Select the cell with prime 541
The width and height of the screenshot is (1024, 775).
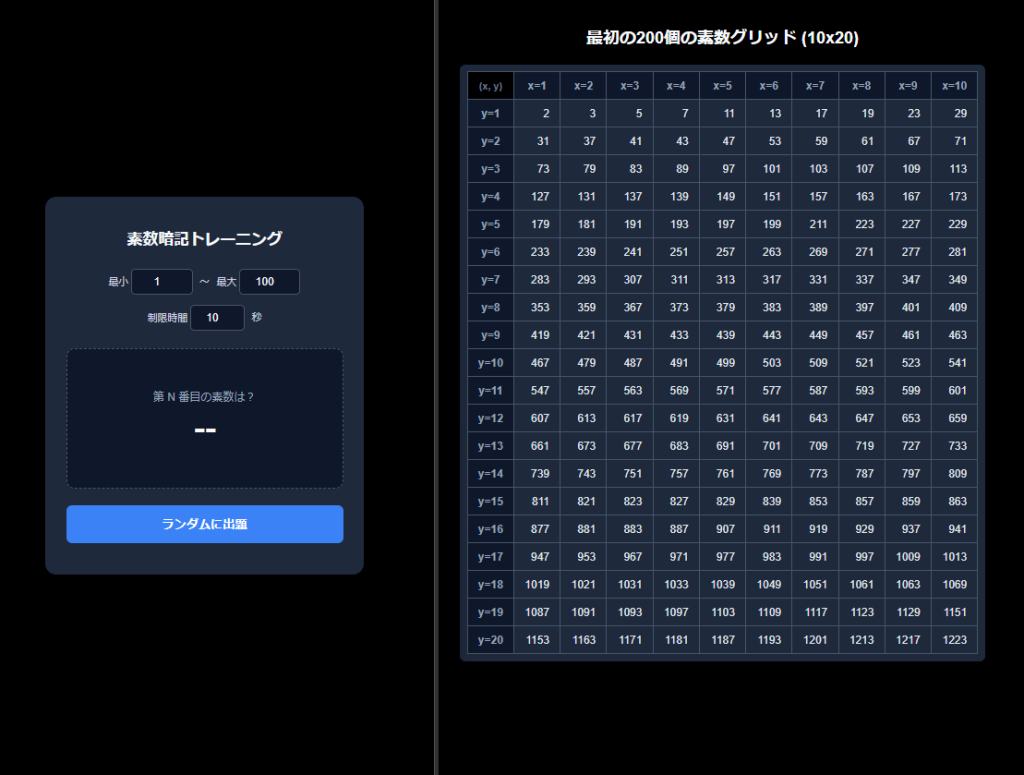[953, 363]
